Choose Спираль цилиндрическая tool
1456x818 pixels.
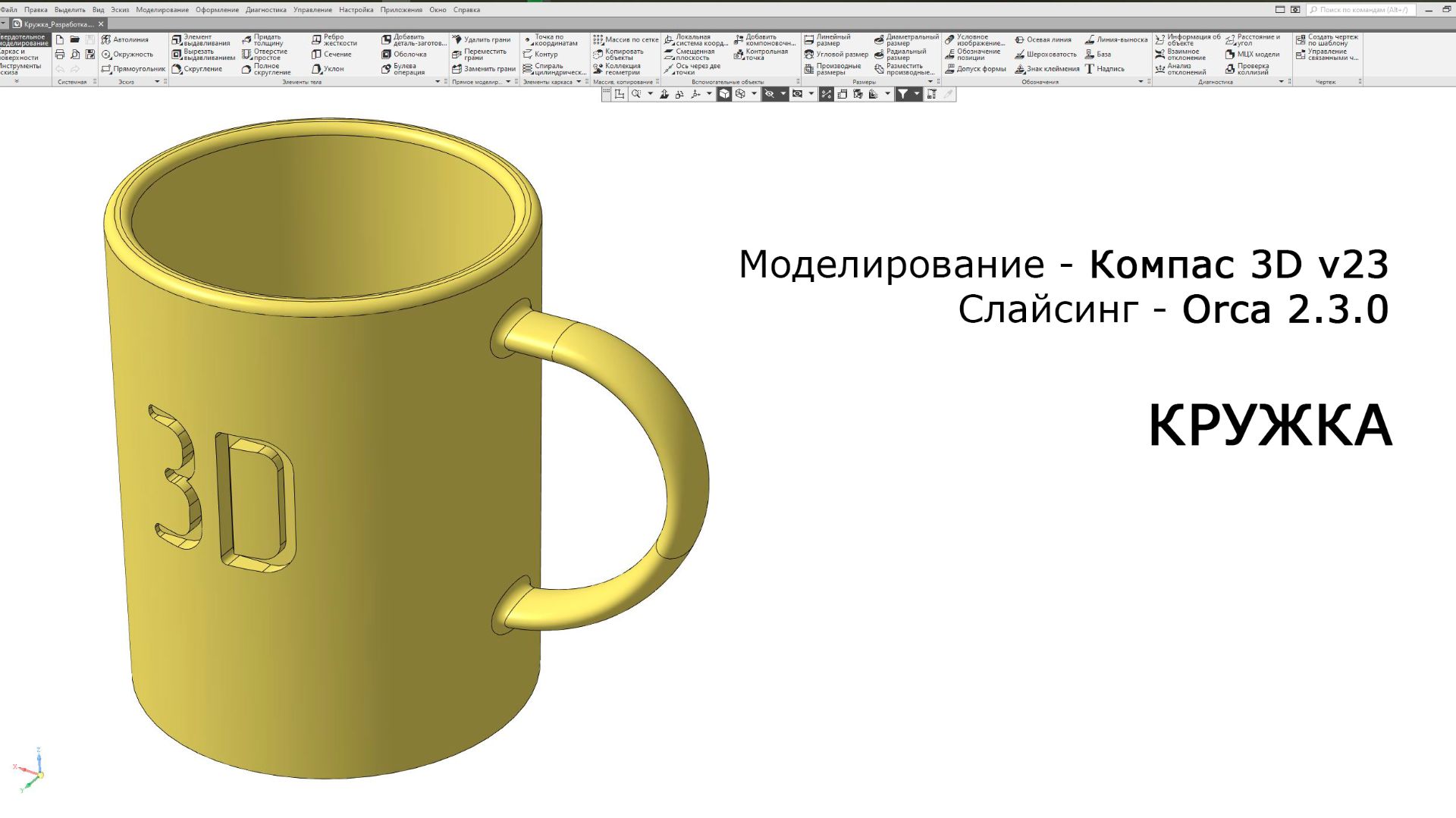pyautogui.click(x=554, y=69)
